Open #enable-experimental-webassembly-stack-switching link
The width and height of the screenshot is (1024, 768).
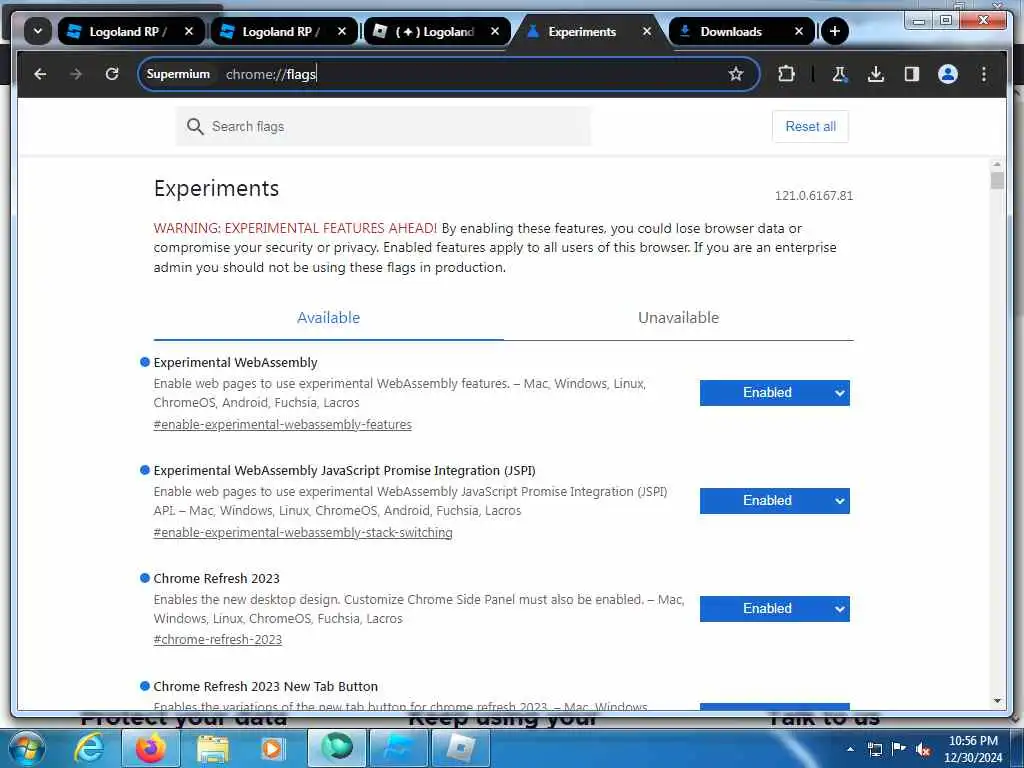pos(303,532)
